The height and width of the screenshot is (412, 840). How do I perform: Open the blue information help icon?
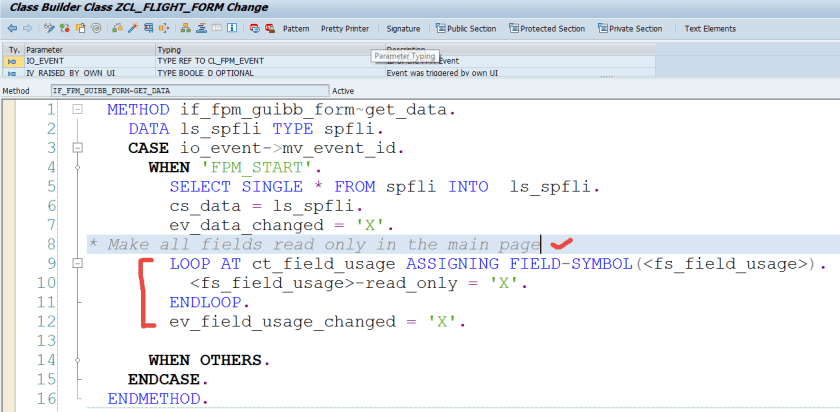point(232,28)
